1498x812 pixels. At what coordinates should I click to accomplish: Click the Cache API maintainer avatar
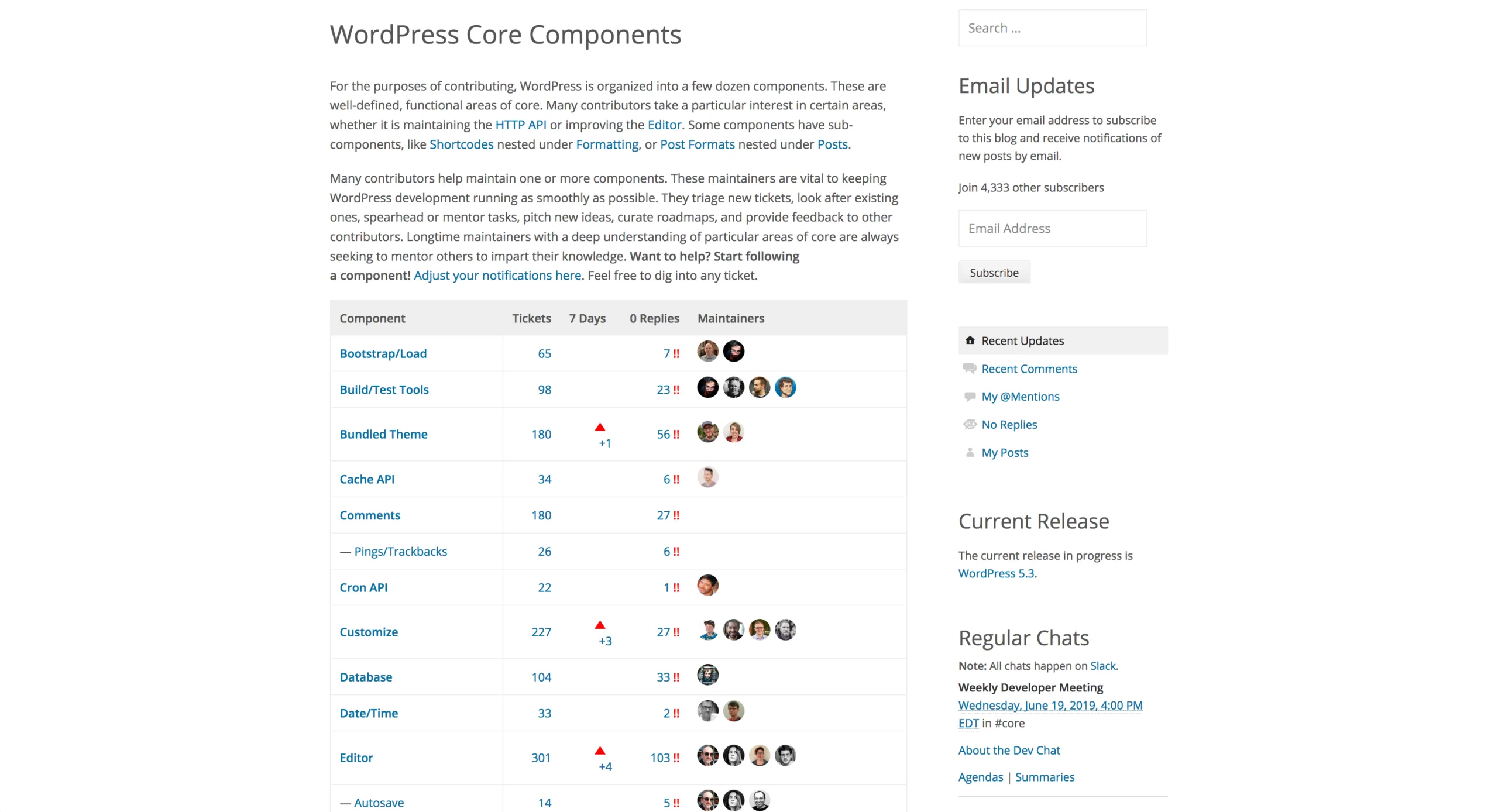707,477
